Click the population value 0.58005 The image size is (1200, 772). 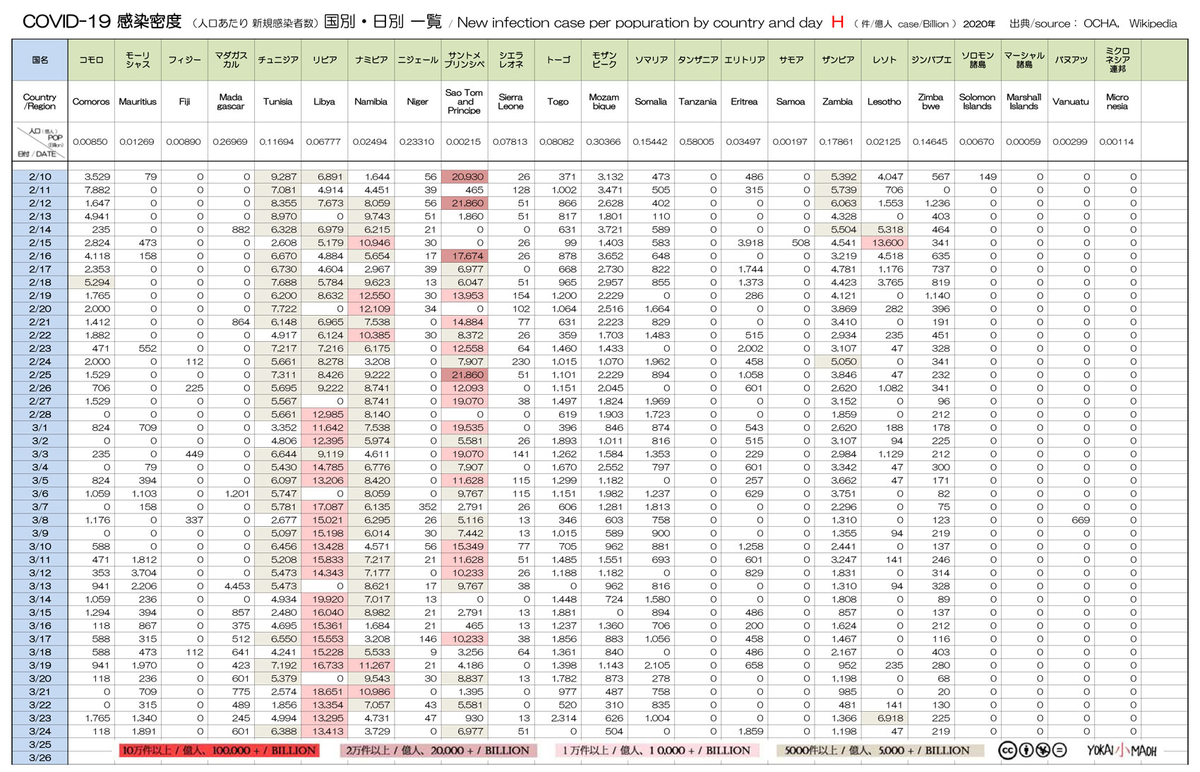(697, 143)
